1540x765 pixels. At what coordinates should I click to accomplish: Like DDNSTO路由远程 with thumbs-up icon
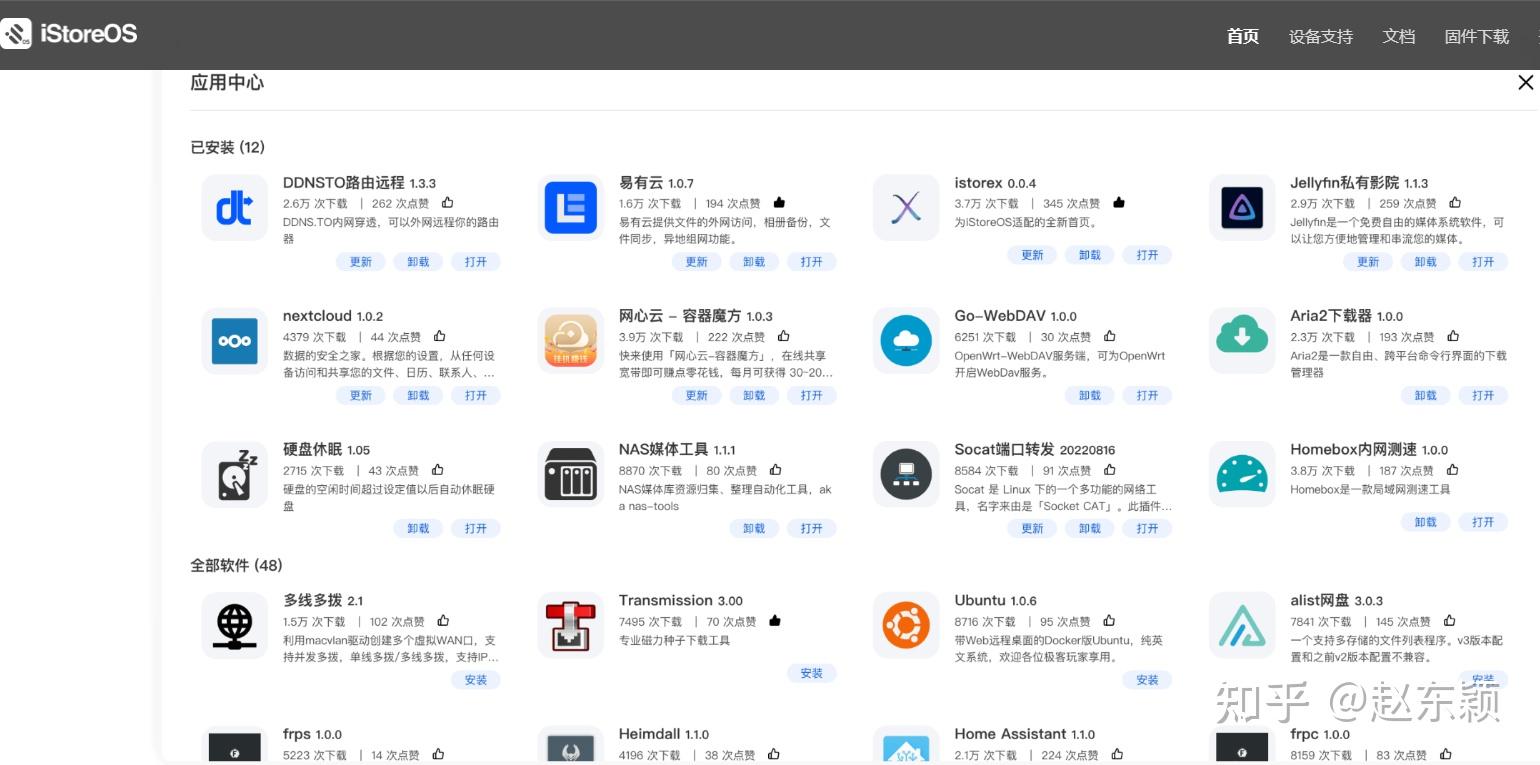[x=447, y=203]
